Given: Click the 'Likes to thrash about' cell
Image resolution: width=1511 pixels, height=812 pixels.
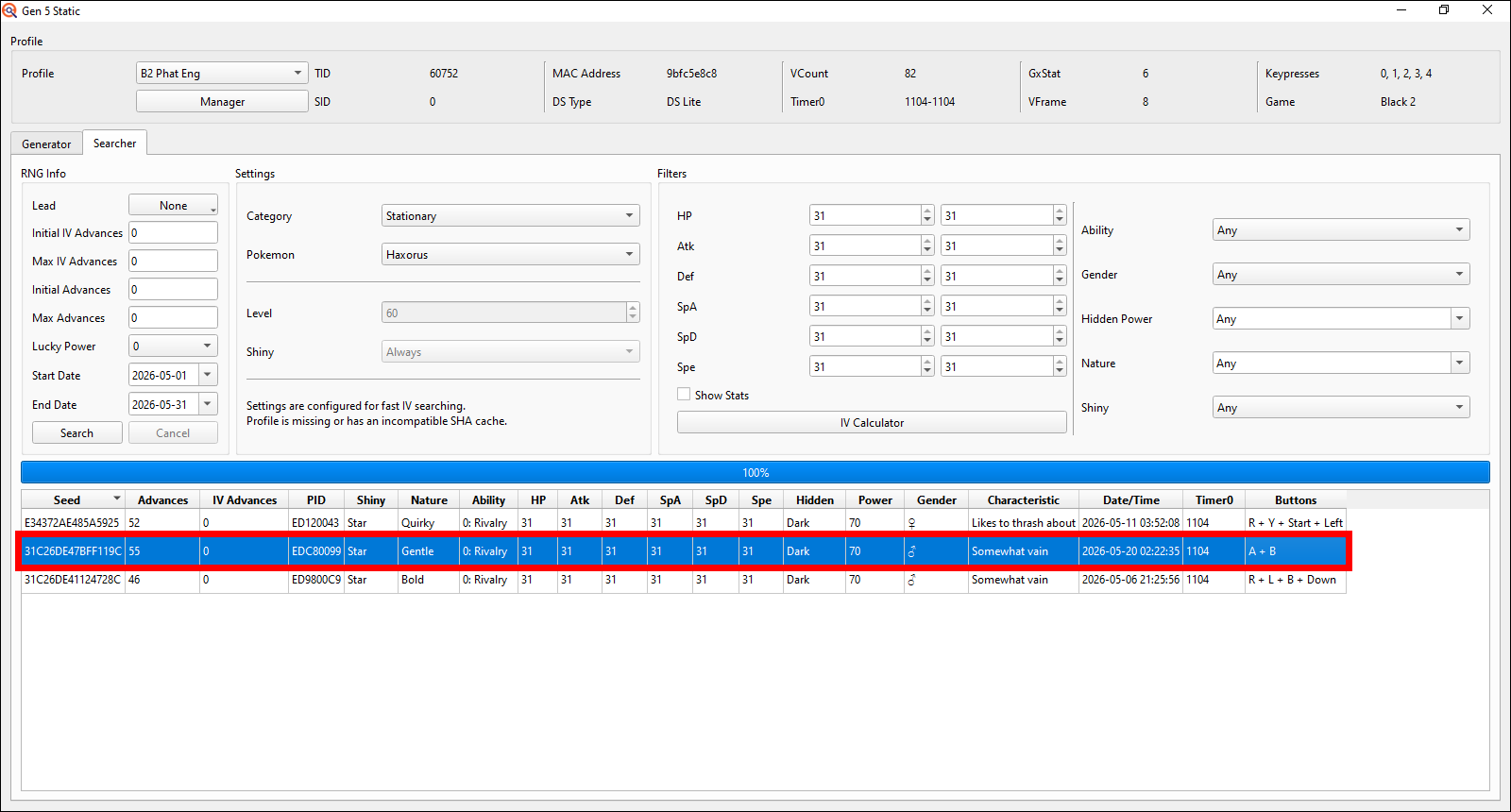Looking at the screenshot, I should click(x=1024, y=522).
